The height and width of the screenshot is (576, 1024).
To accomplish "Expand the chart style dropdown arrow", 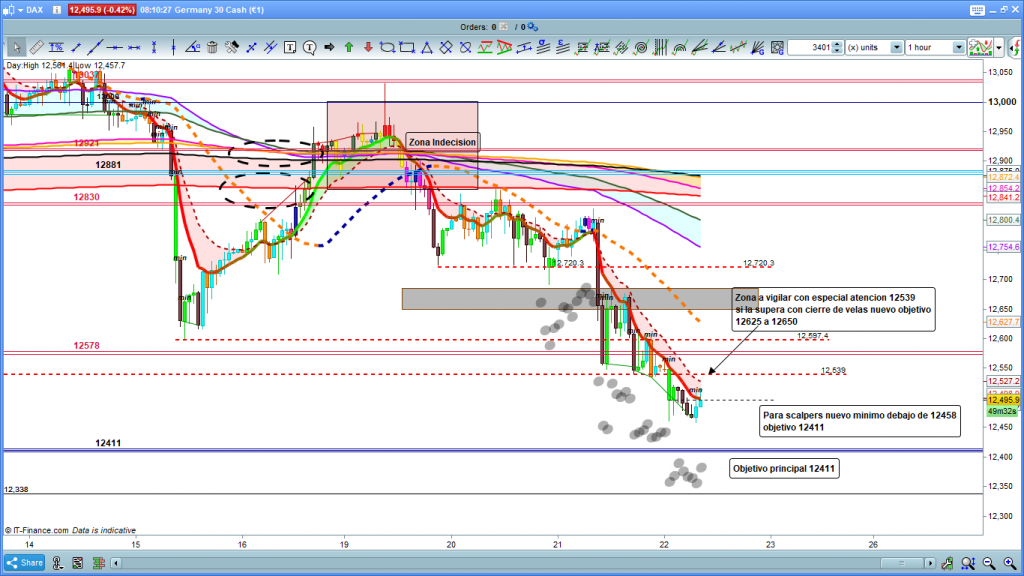I will click(999, 47).
